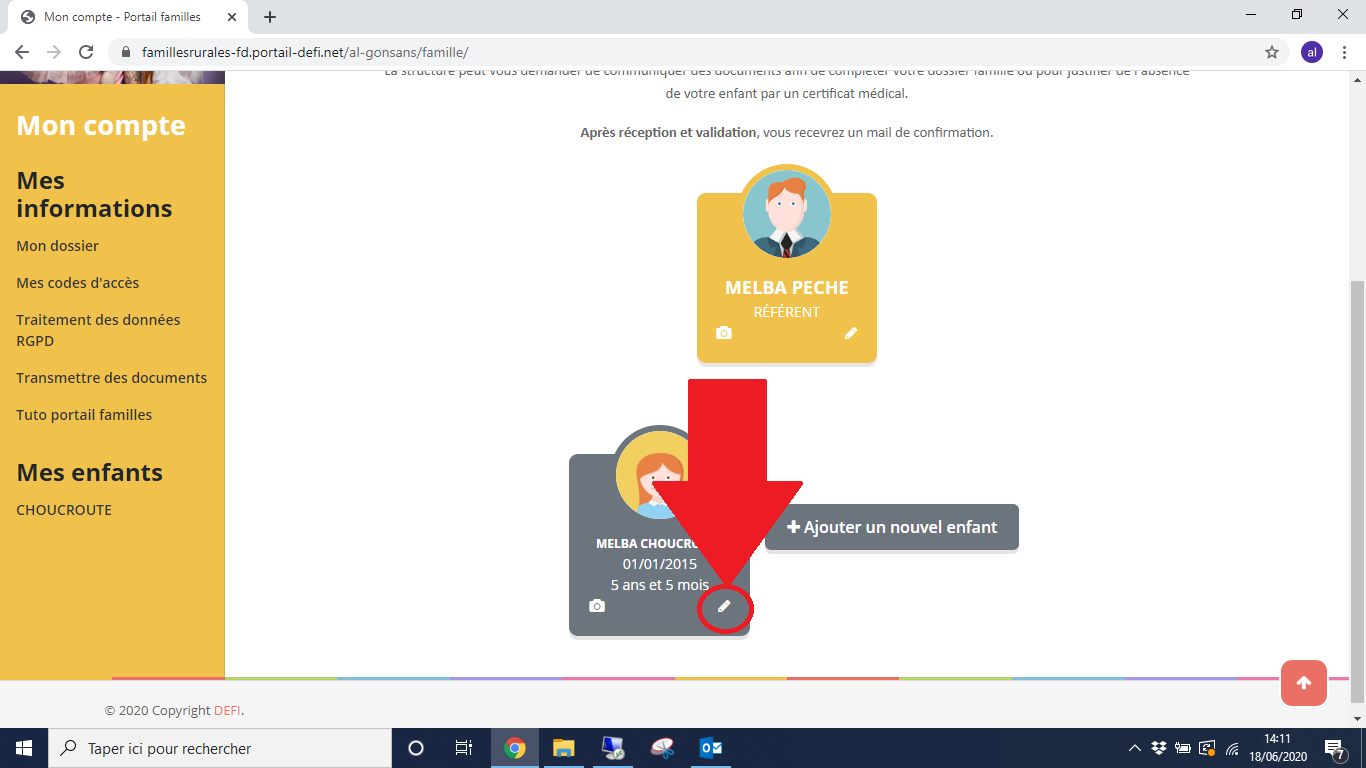Select the "Mon compte - Portail familles" tab
The width and height of the screenshot is (1366, 768).
pos(122,17)
